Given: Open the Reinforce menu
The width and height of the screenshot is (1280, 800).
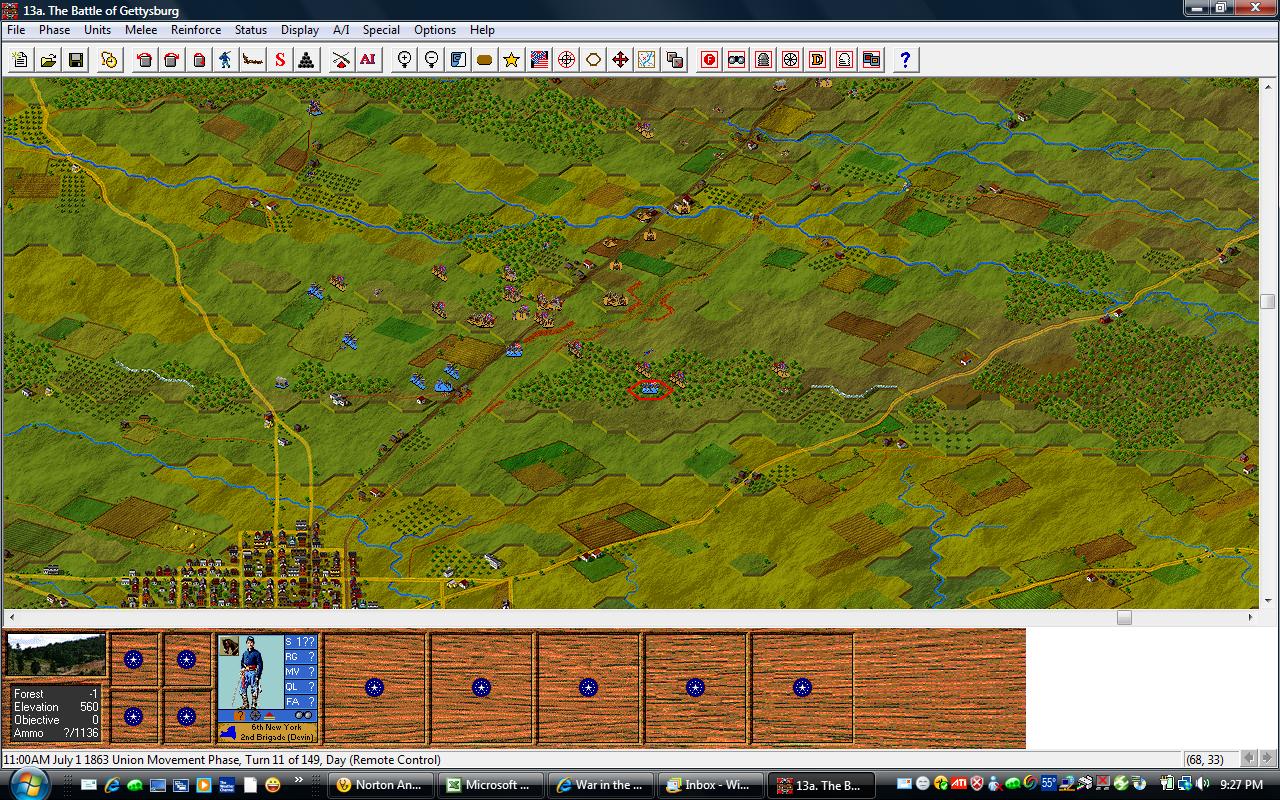Looking at the screenshot, I should pyautogui.click(x=196, y=30).
